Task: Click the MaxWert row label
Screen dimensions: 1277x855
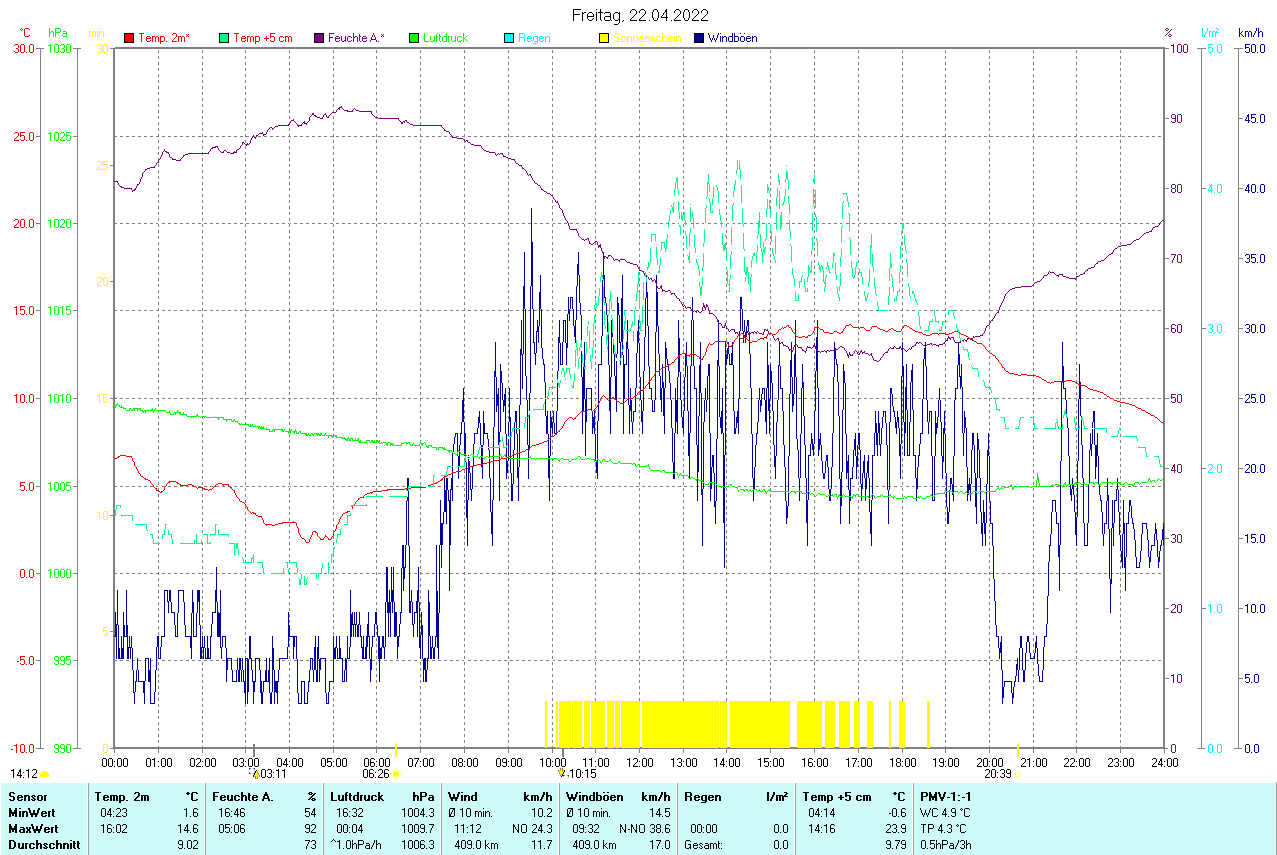Action: coord(32,829)
